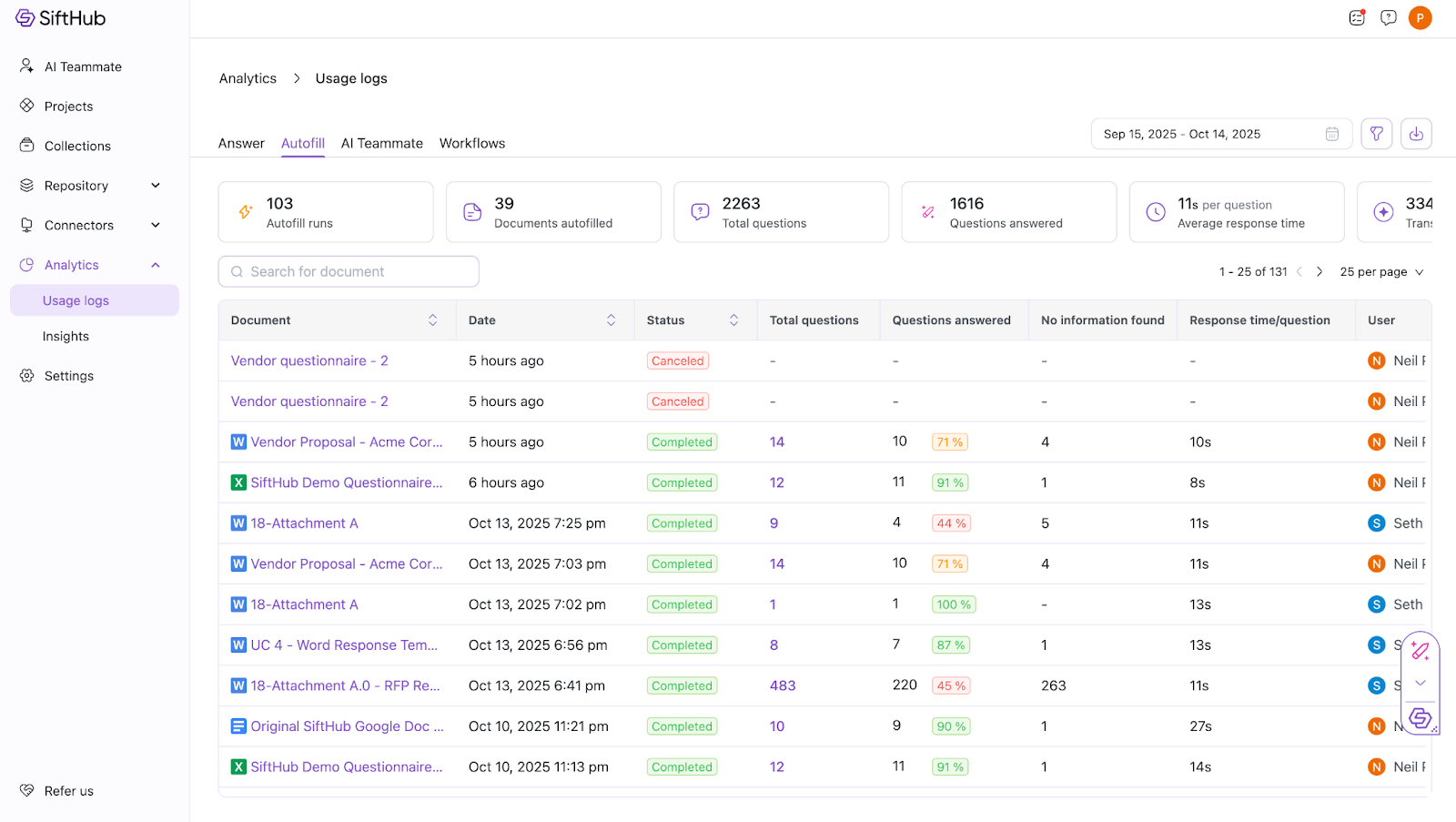Toggle the Status column sort

(x=733, y=320)
